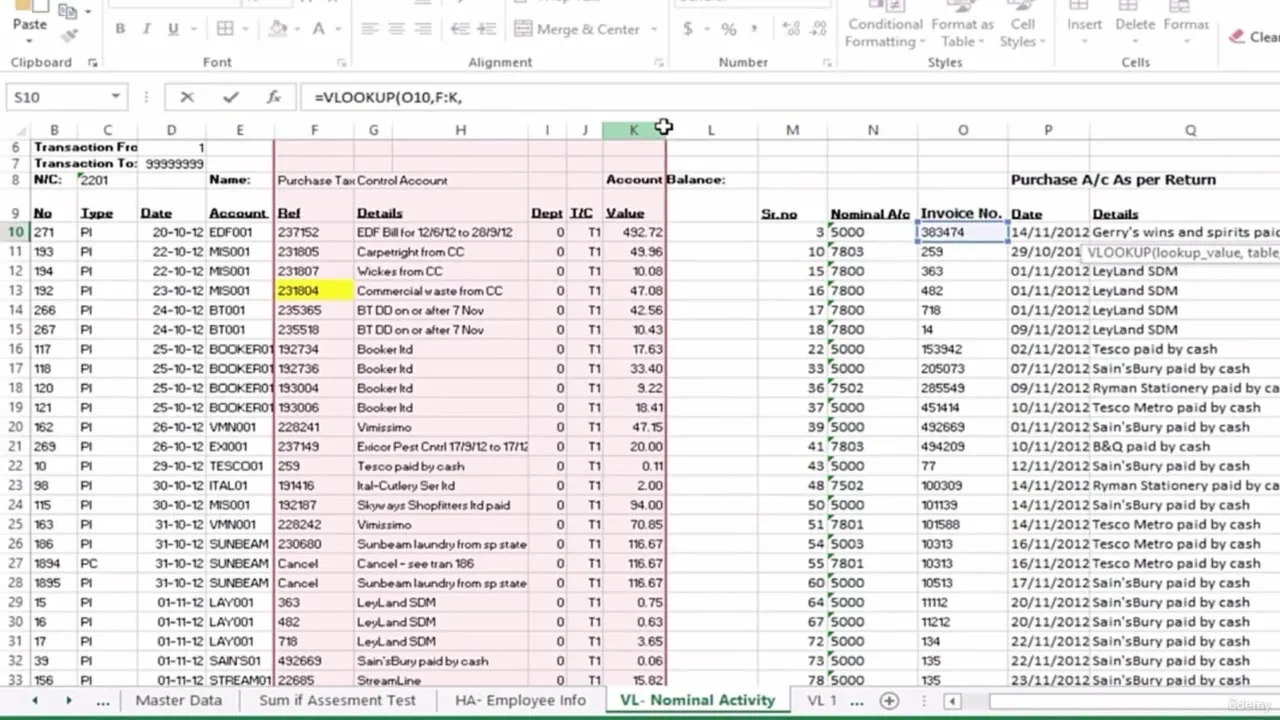The image size is (1280, 720).
Task: Apply Accounting dollar number format
Action: pos(688,29)
